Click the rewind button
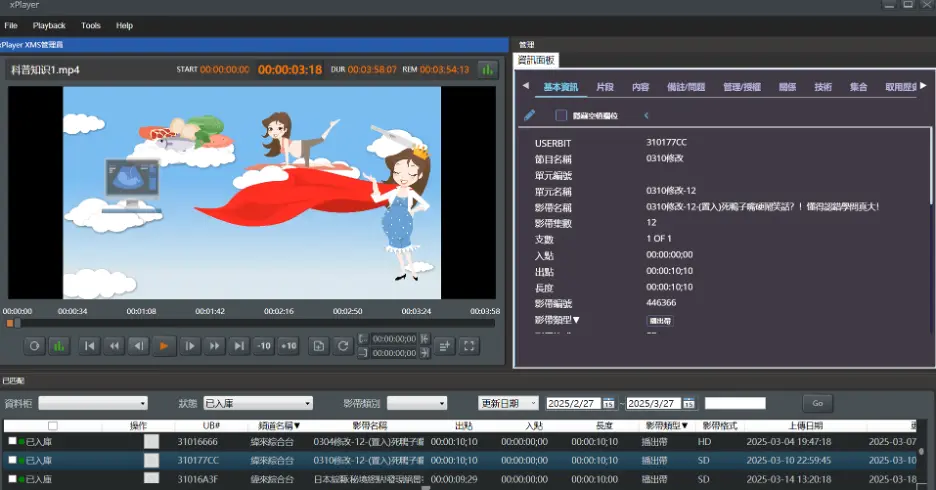This screenshot has height=490, width=936. click(114, 346)
